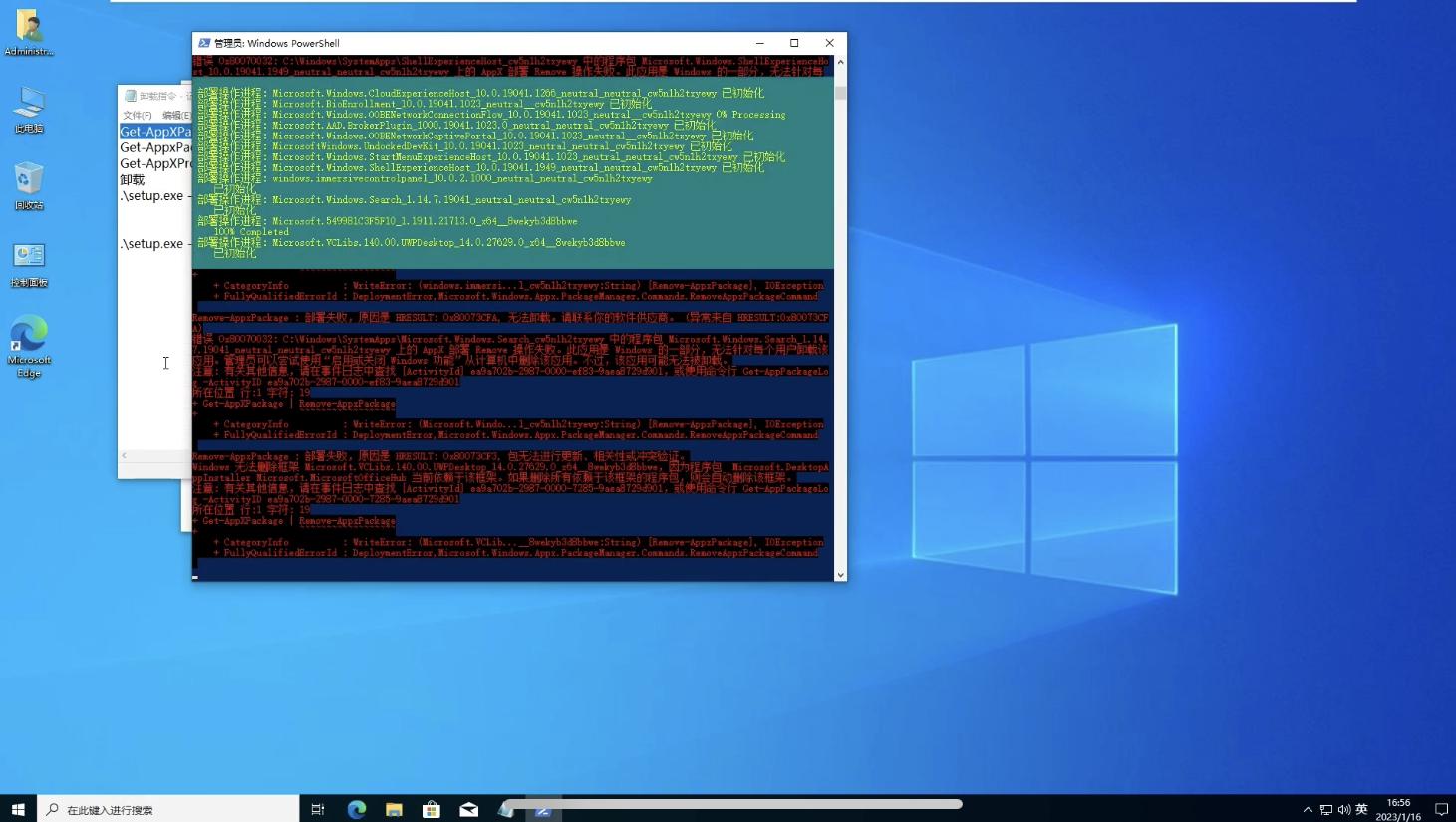Click the Notepad window title icon
This screenshot has height=822, width=1456.
pyautogui.click(x=130, y=96)
